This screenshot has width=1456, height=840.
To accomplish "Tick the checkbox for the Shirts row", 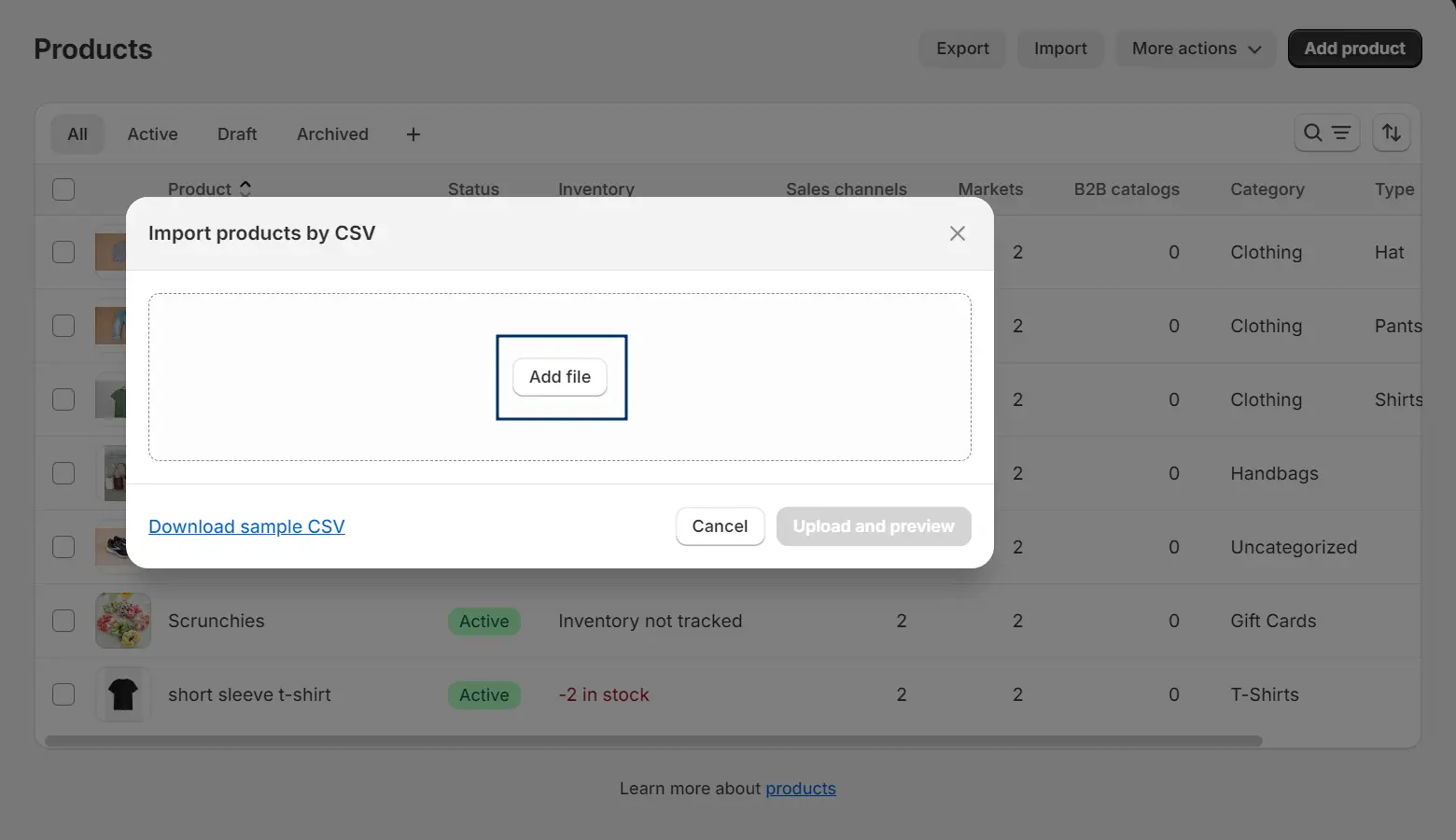I will tap(63, 399).
